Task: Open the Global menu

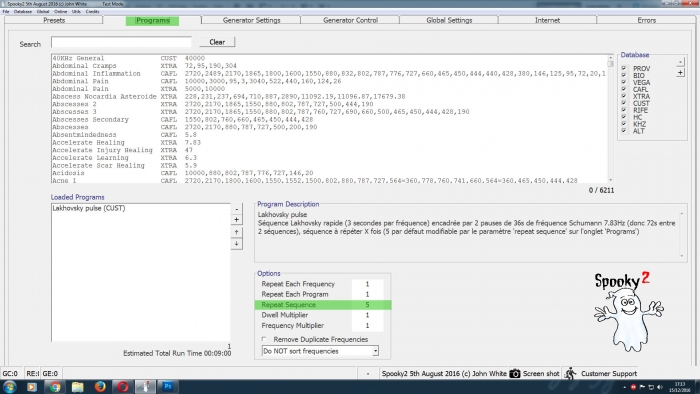Action: [x=43, y=11]
